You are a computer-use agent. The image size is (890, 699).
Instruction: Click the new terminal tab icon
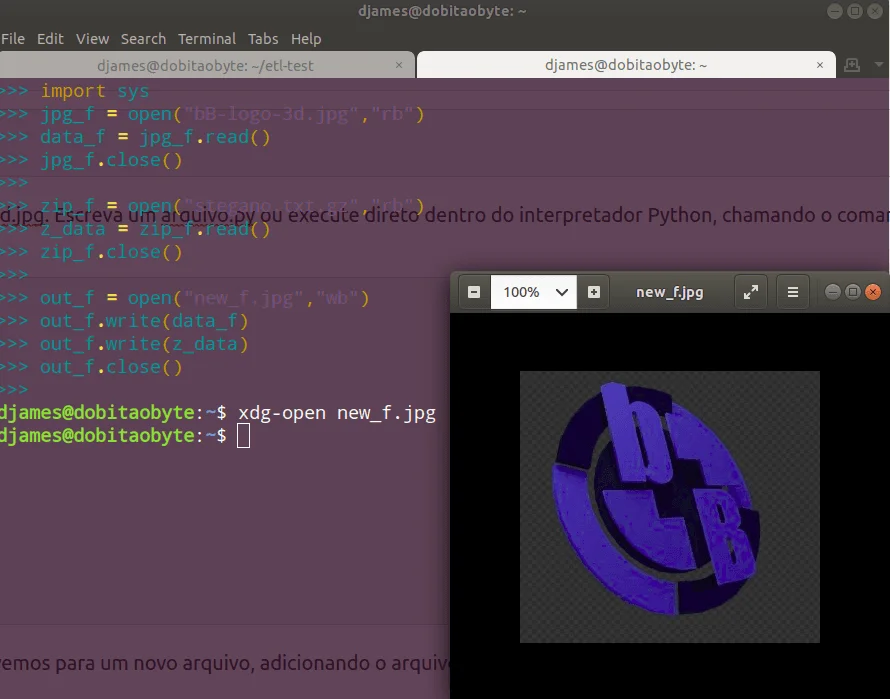(x=851, y=65)
